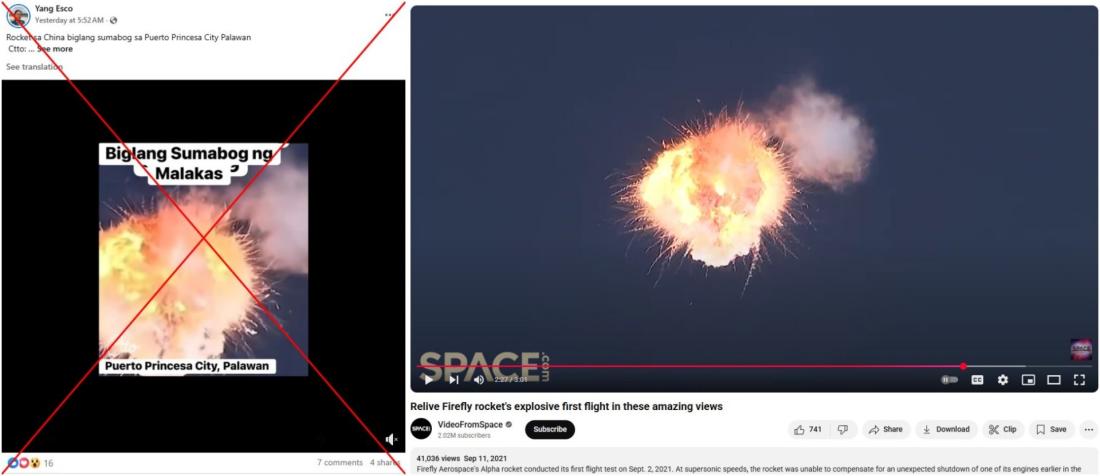Skip to next video

point(453,380)
